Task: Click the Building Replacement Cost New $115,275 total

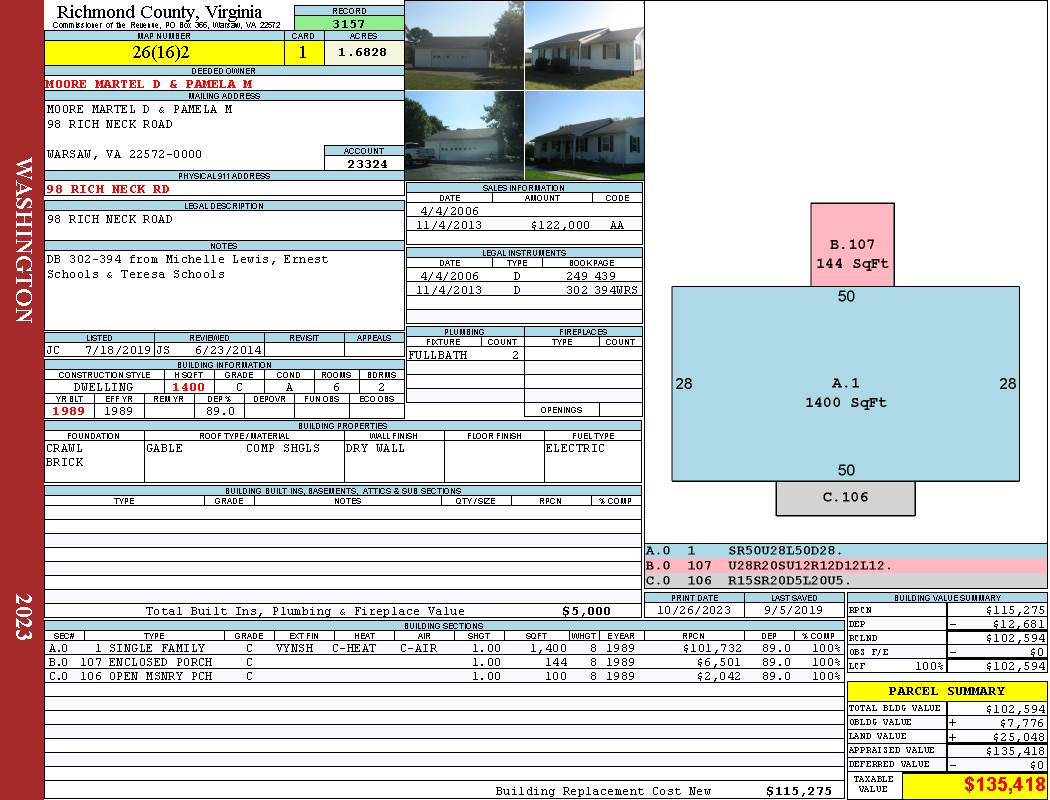Action: pyautogui.click(x=798, y=791)
